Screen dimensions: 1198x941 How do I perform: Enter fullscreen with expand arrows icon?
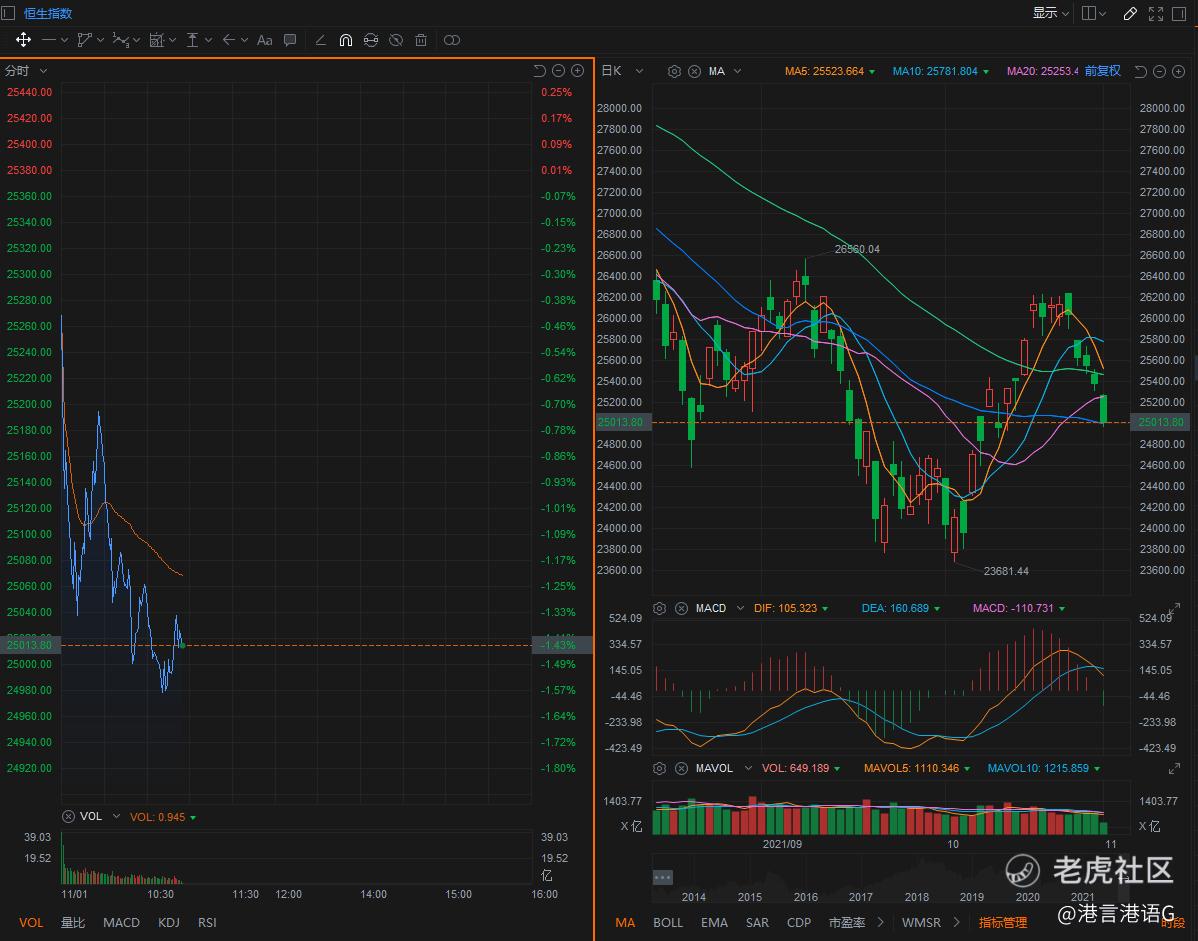coord(1155,13)
